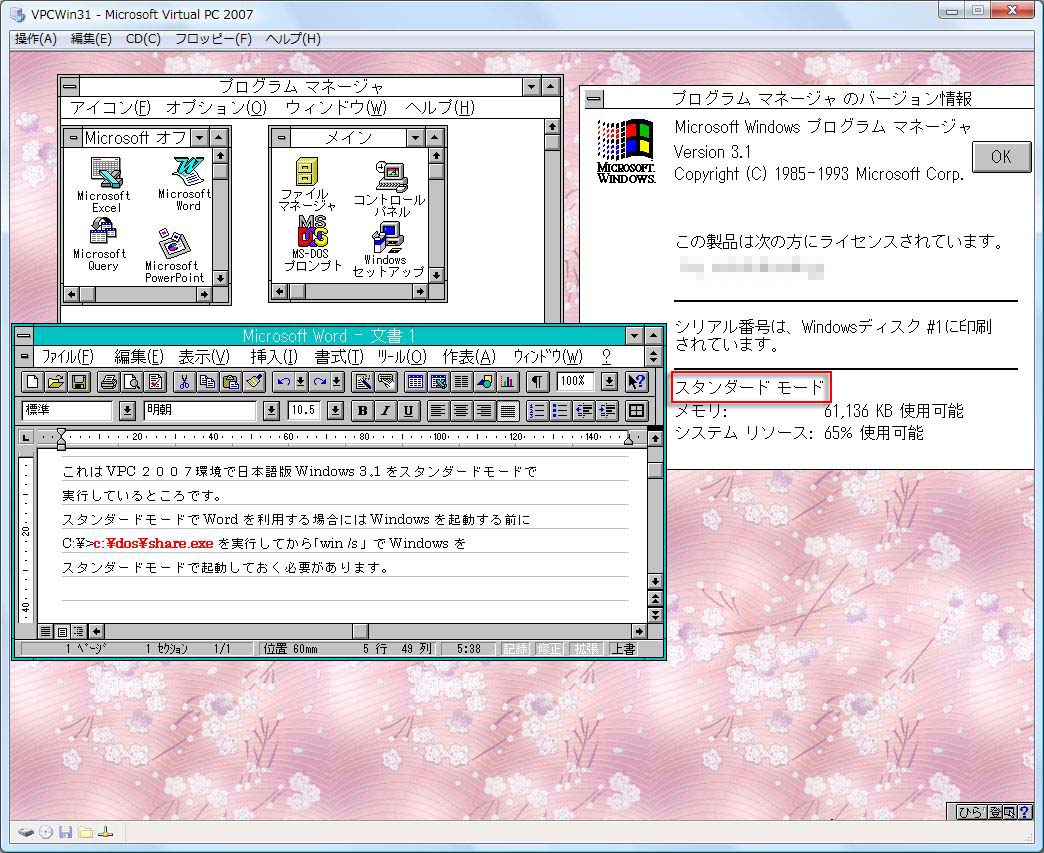Click the Redo arrow icon

tap(320, 382)
